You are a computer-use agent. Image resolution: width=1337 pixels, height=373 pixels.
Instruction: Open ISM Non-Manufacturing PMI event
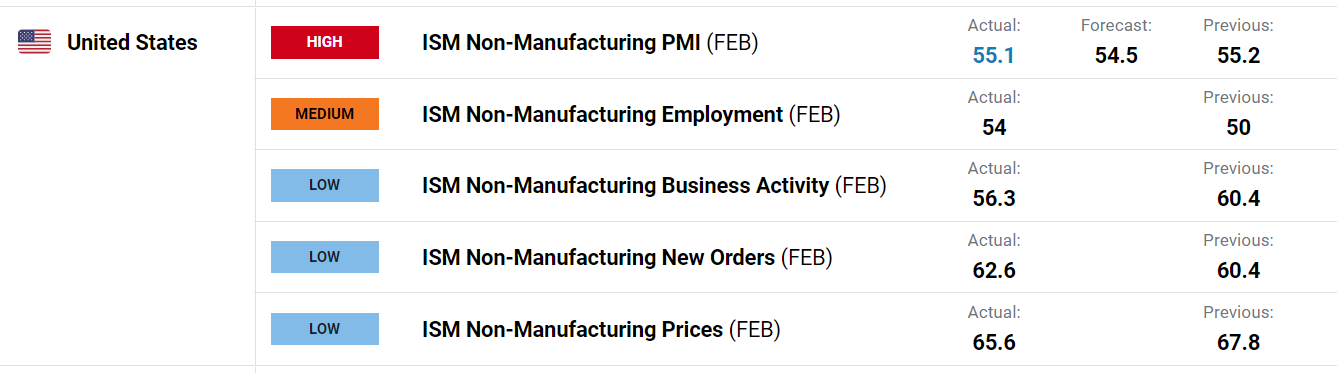(x=591, y=43)
